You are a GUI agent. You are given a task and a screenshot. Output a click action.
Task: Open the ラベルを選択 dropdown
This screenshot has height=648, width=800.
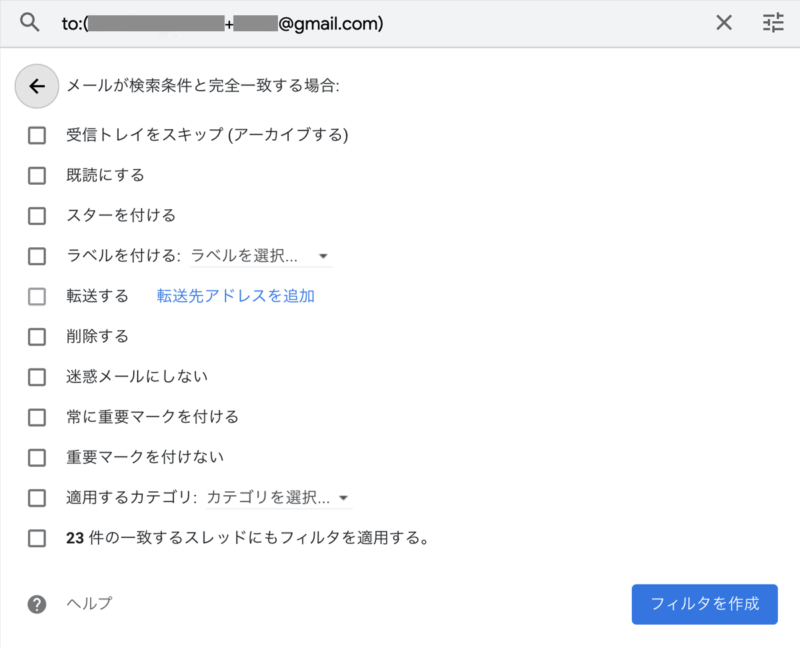(260, 256)
